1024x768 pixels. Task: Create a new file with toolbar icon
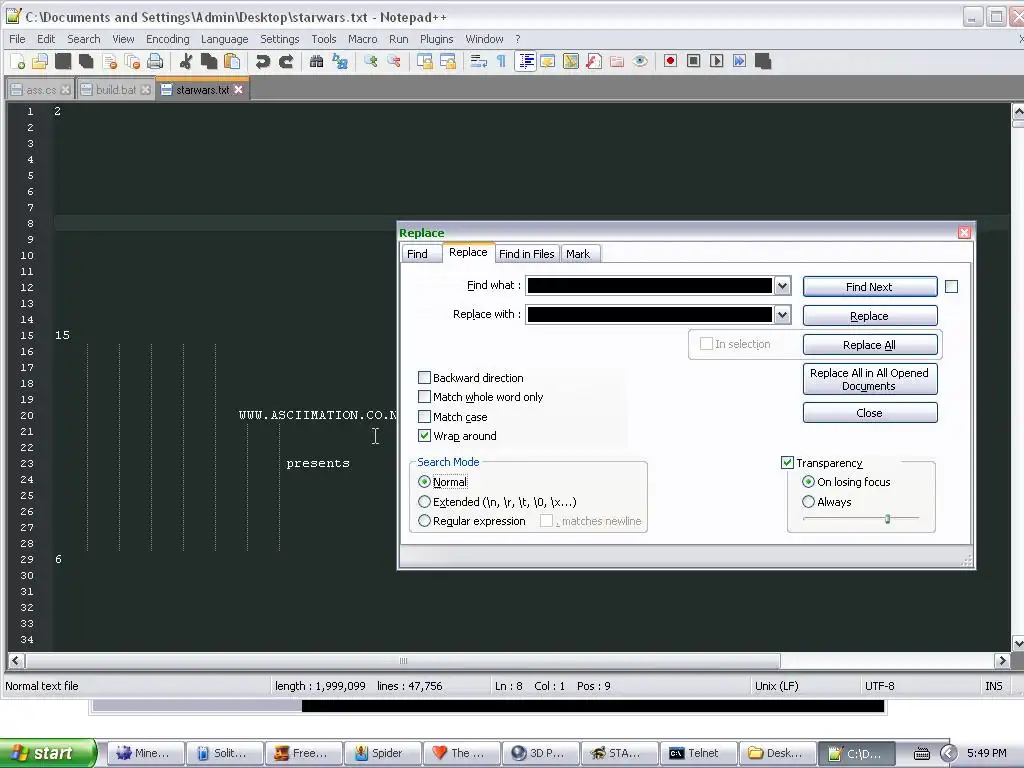18,61
